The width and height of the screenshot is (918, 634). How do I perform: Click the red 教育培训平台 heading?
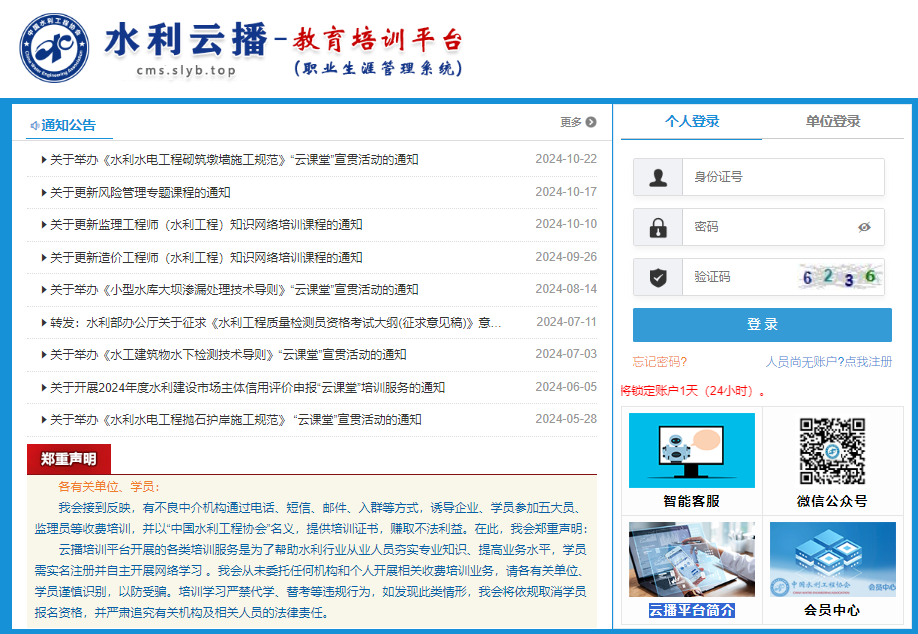[378, 40]
